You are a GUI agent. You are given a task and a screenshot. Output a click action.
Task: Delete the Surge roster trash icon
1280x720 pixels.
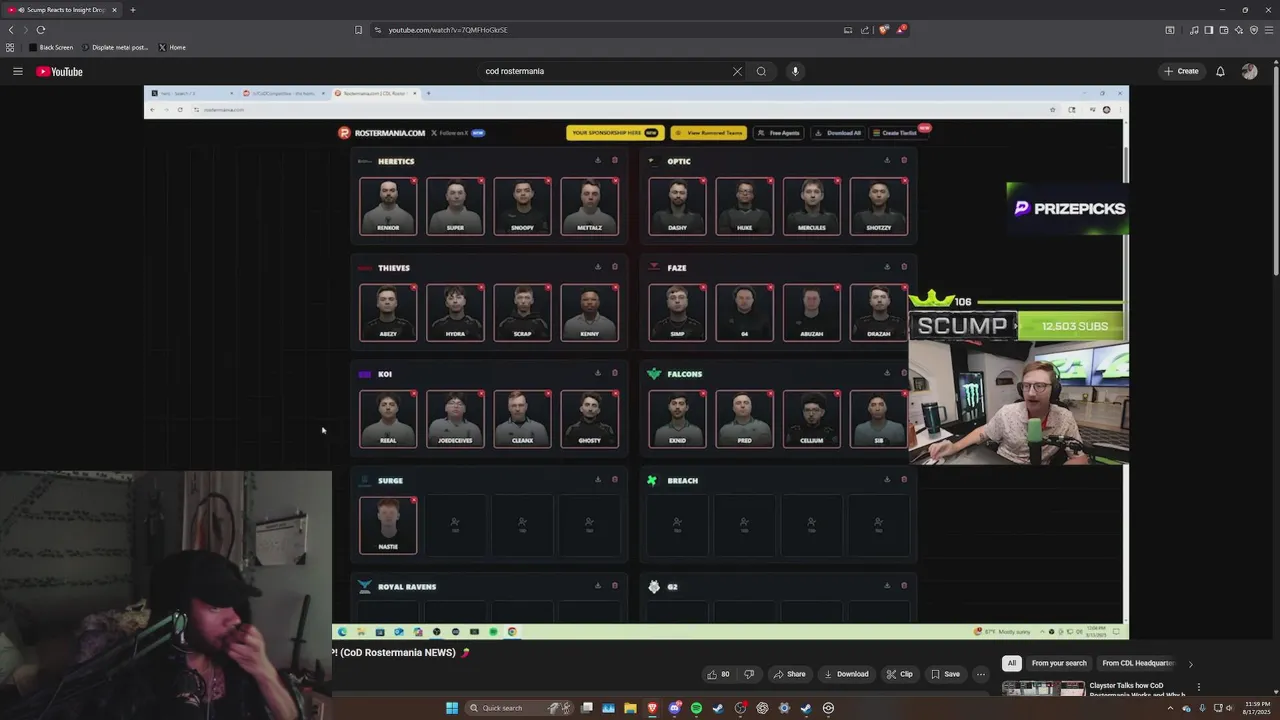pos(615,480)
